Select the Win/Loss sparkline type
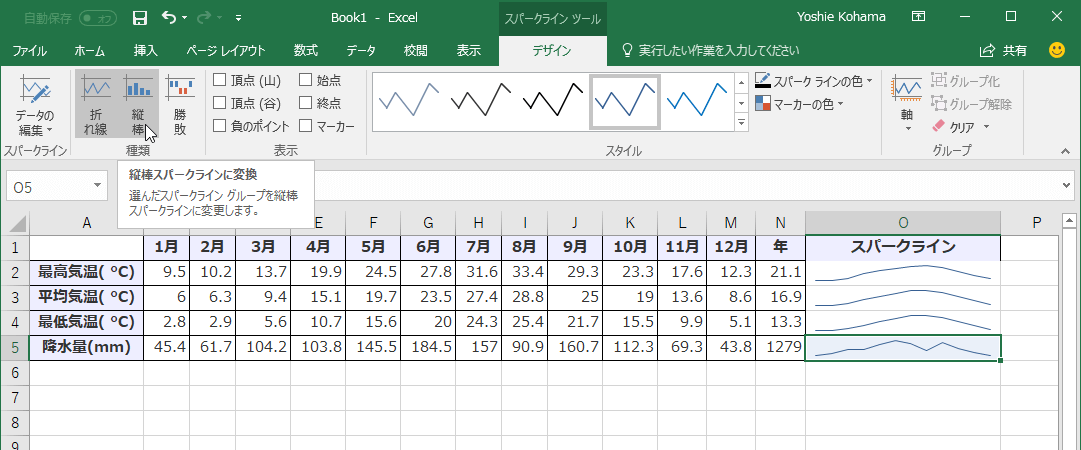This screenshot has height=450, width=1081. [x=180, y=105]
